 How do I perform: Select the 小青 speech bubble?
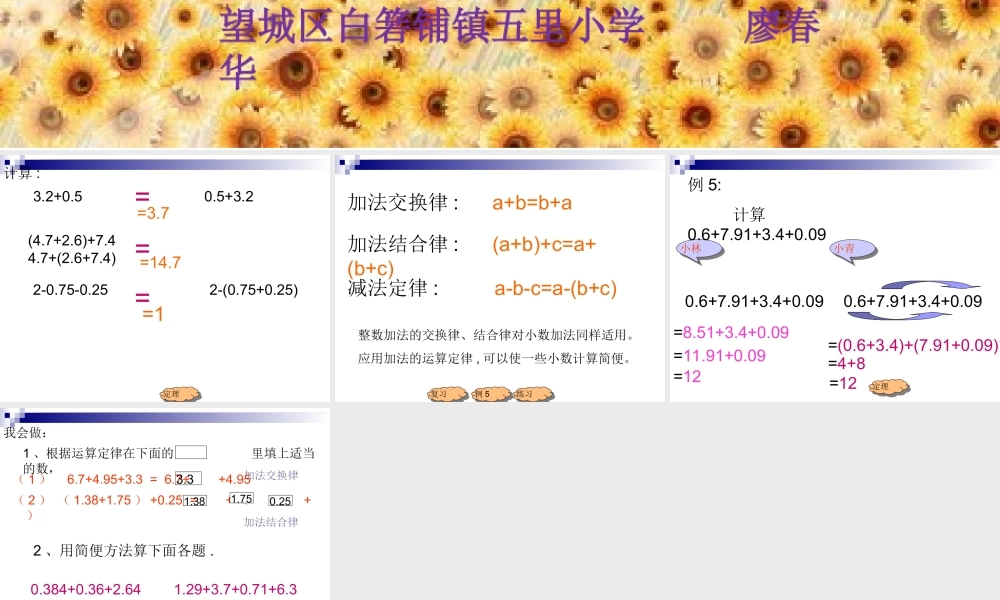[x=853, y=249]
